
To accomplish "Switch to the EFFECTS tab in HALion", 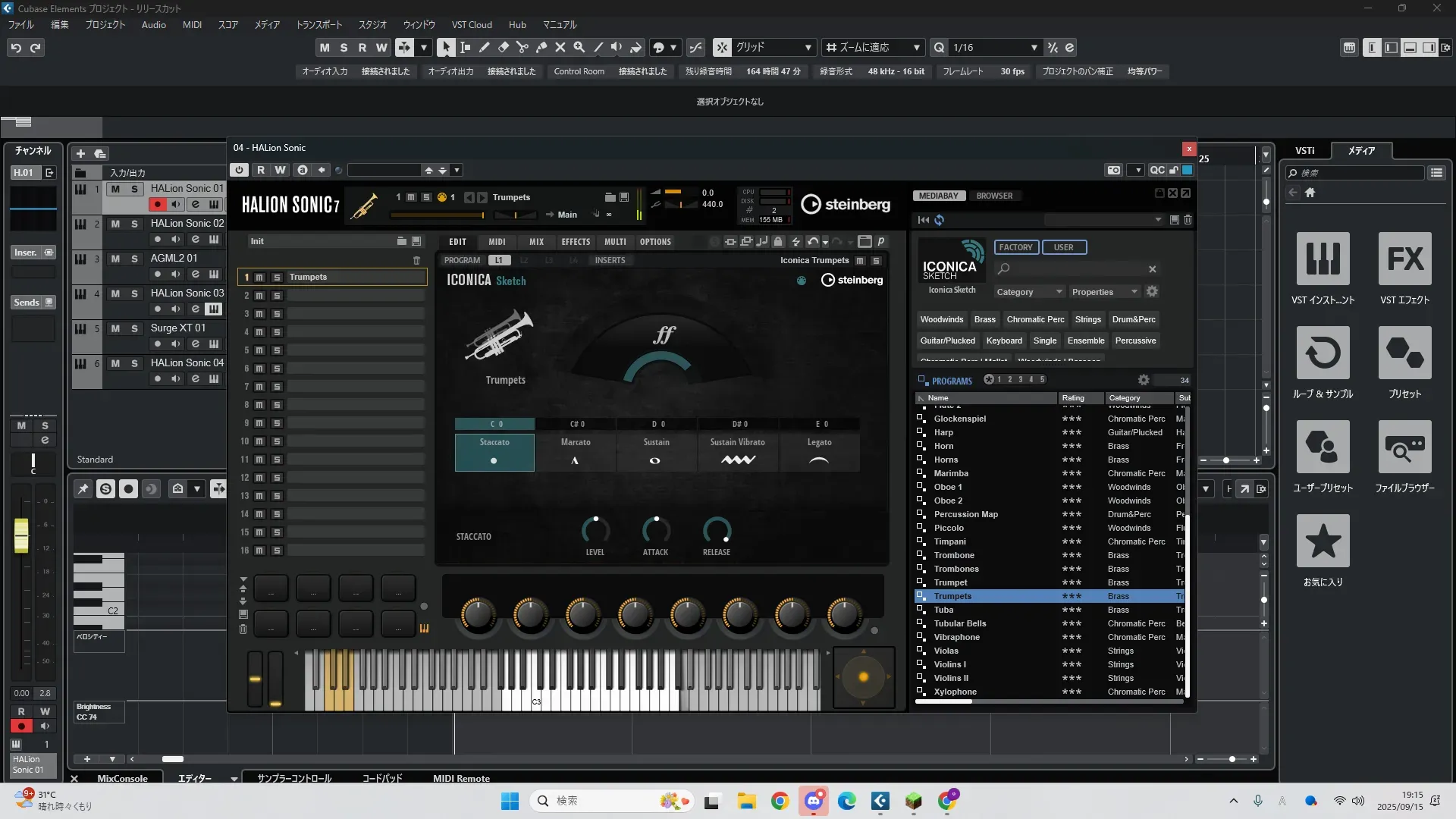I will pyautogui.click(x=575, y=242).
